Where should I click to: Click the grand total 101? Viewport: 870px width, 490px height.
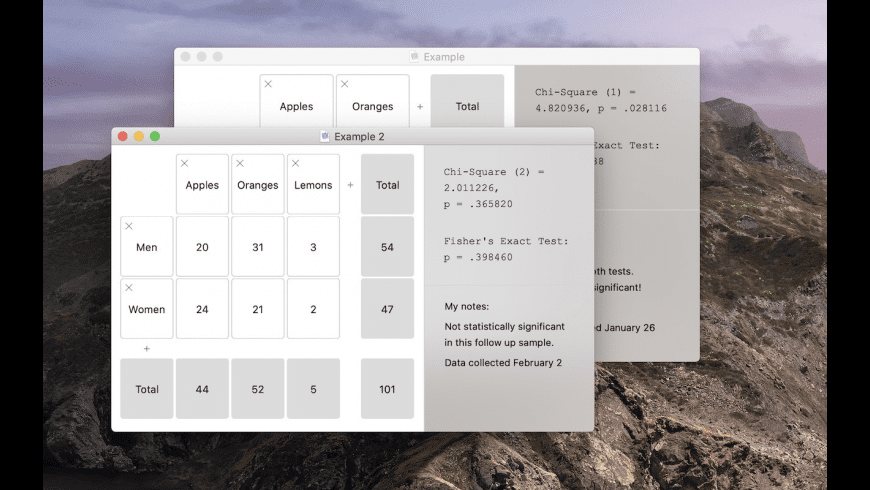coord(387,389)
